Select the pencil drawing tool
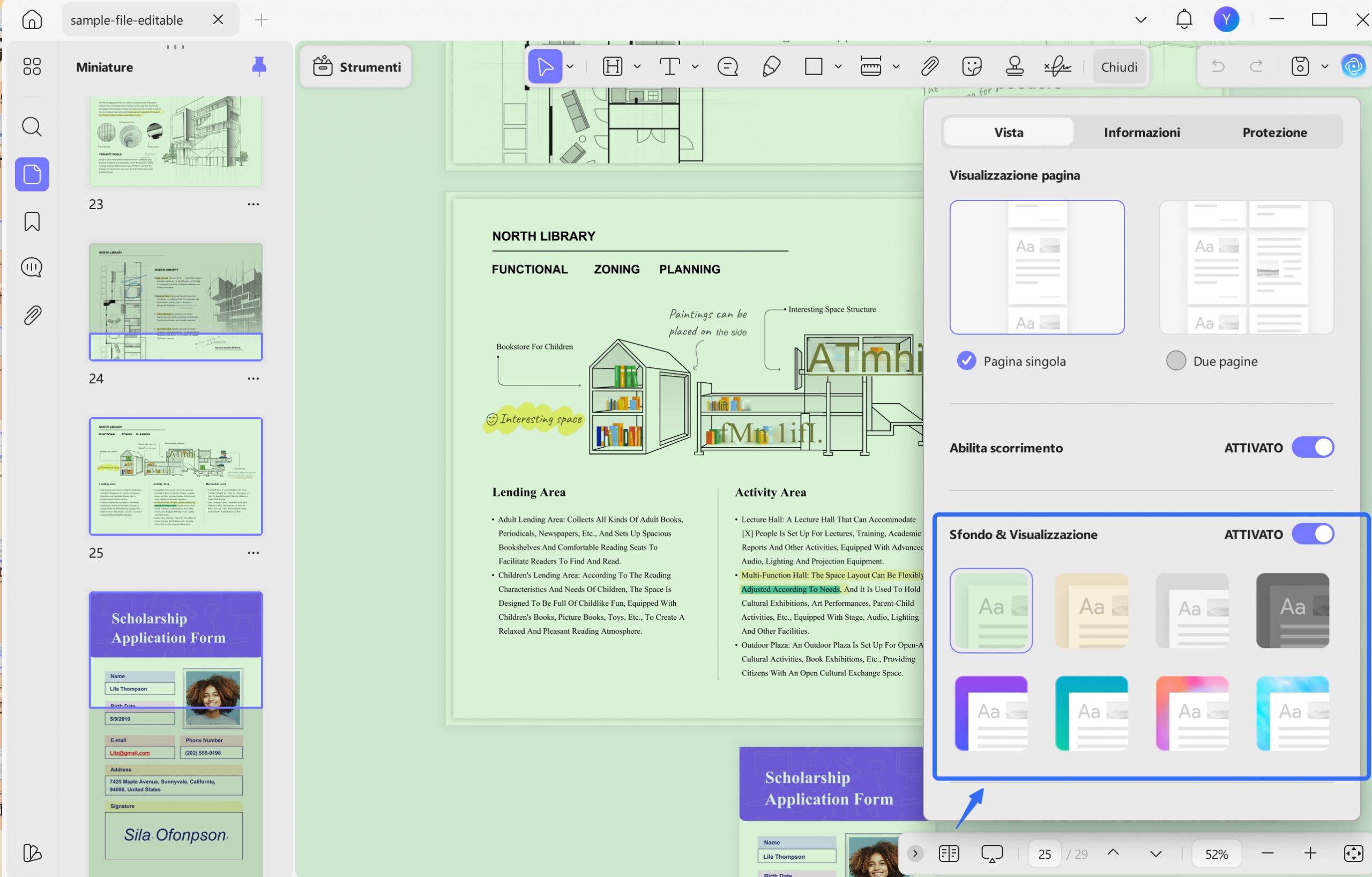1372x877 pixels. point(771,66)
